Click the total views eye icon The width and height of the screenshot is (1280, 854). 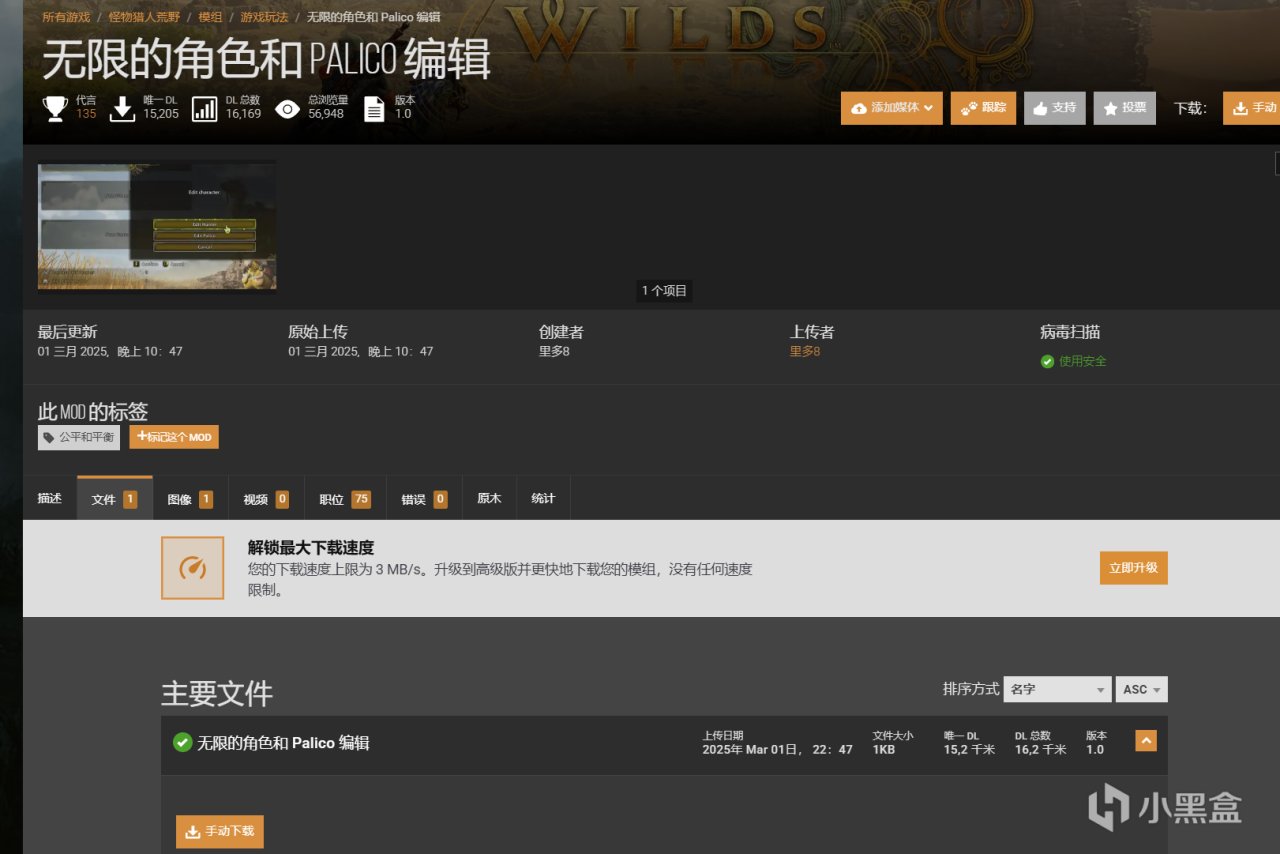[288, 108]
